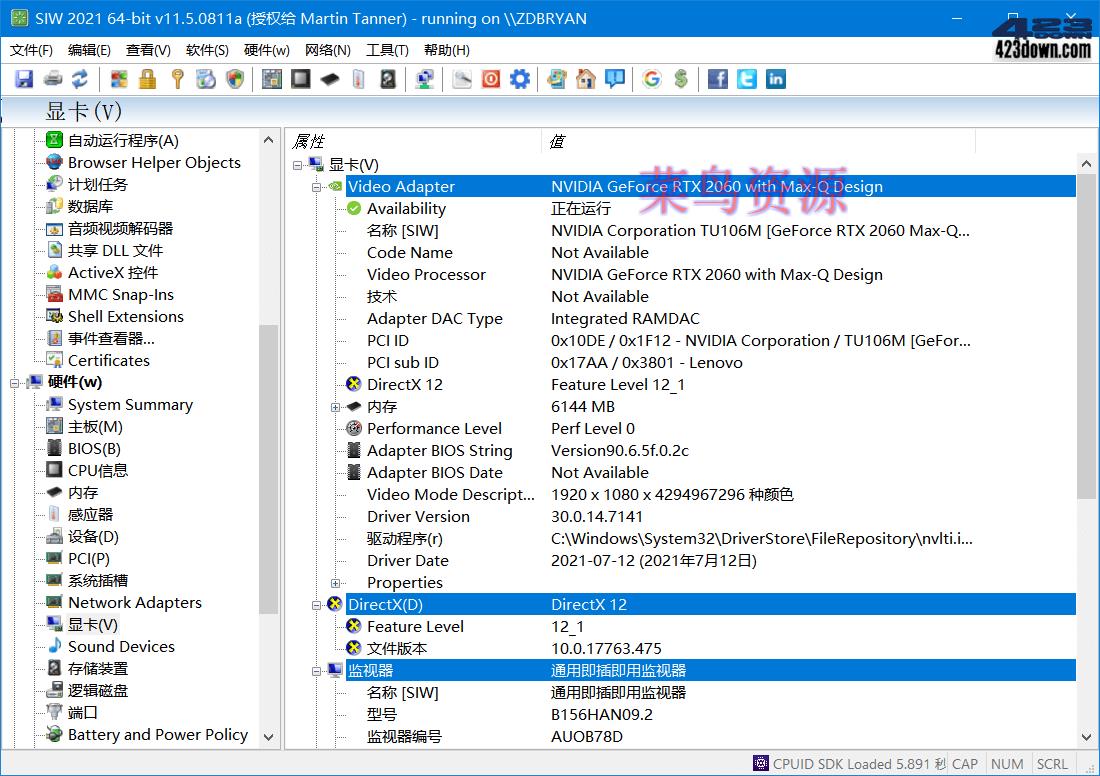The height and width of the screenshot is (776, 1100).
Task: Open the 工具(T) menu
Action: tap(388, 50)
